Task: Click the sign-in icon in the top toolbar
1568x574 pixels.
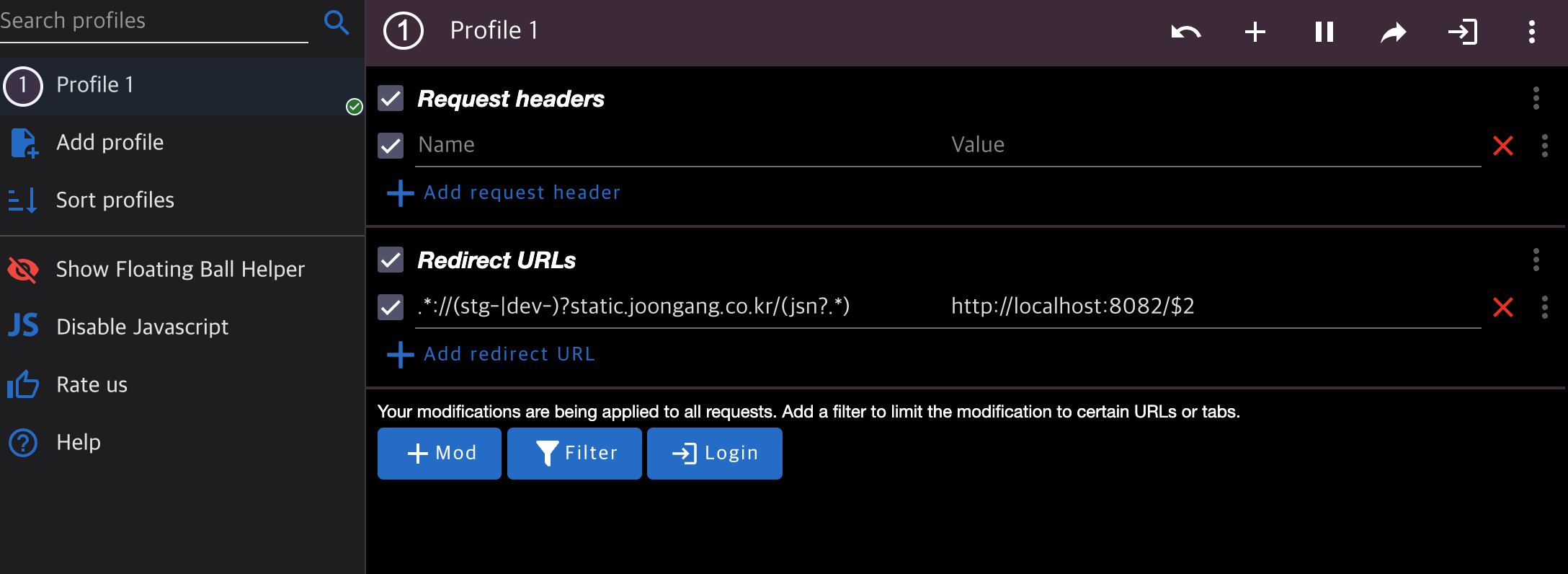Action: (x=1462, y=32)
